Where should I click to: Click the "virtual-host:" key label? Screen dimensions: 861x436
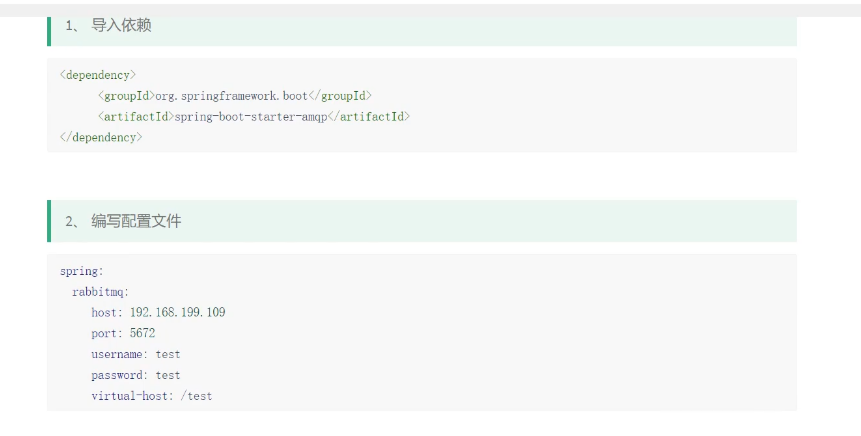click(132, 396)
